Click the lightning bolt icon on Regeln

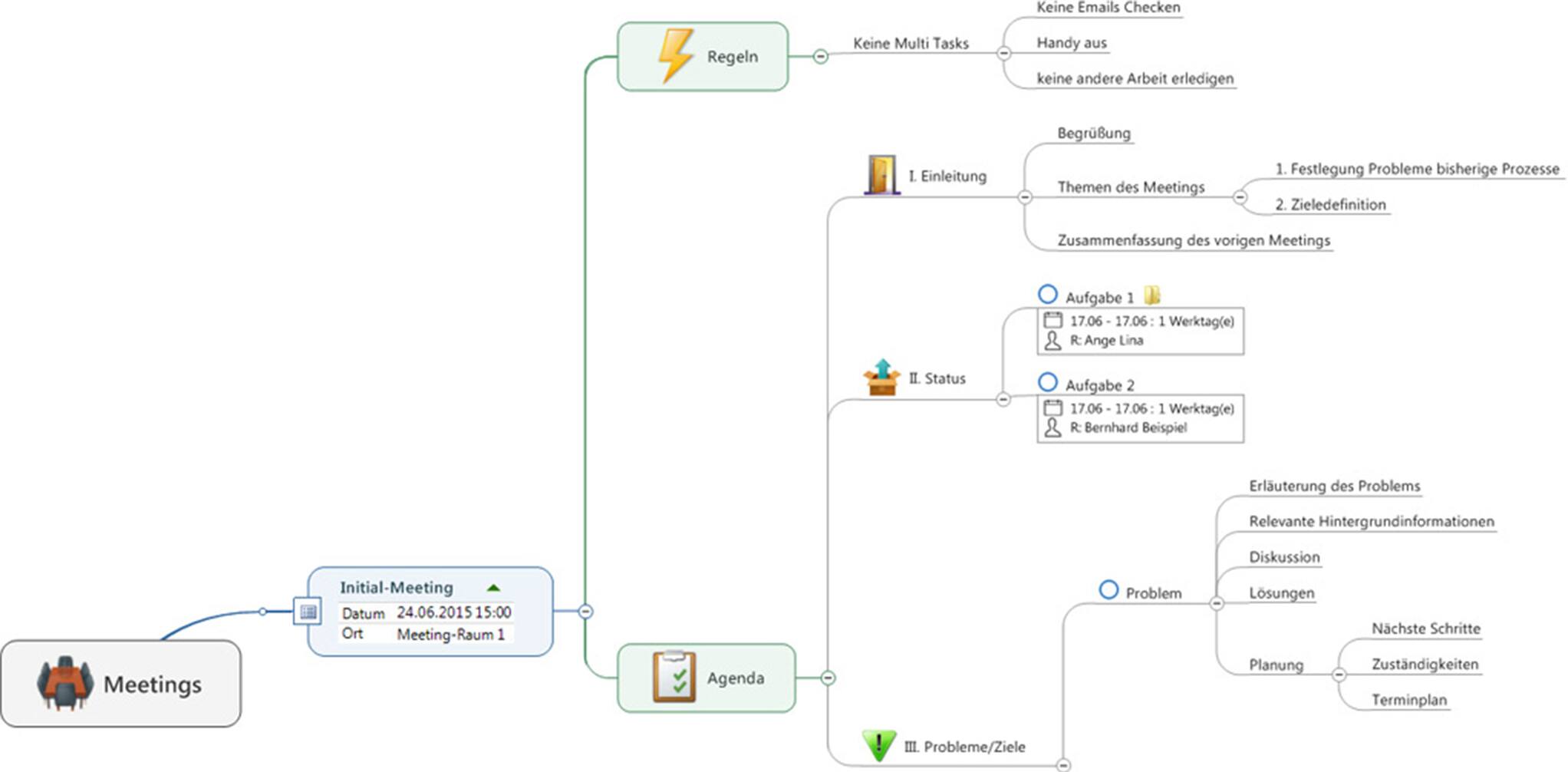675,55
